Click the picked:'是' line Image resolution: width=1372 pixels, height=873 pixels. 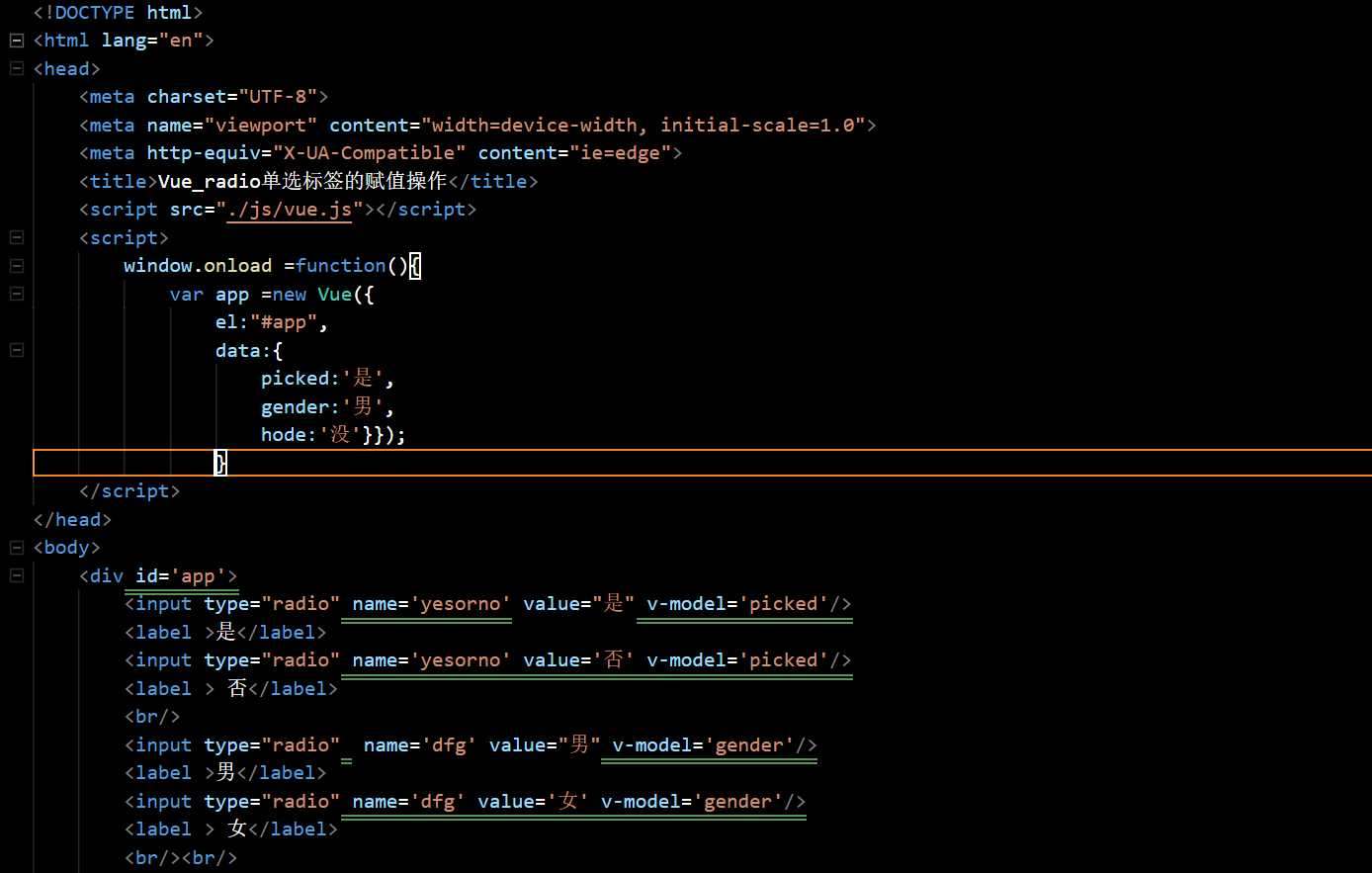(328, 379)
